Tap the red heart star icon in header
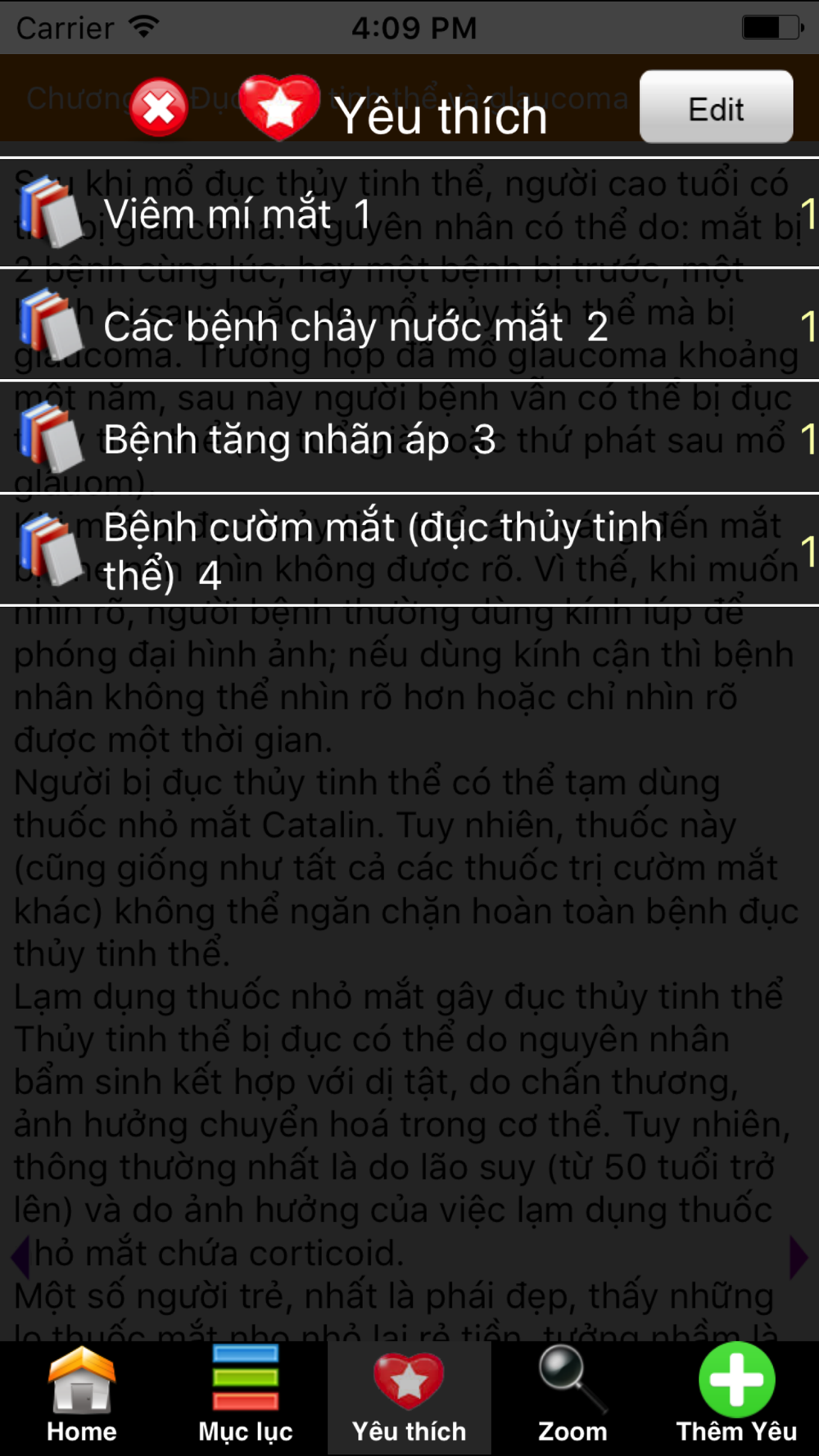This screenshot has width=819, height=1456. pos(279,107)
